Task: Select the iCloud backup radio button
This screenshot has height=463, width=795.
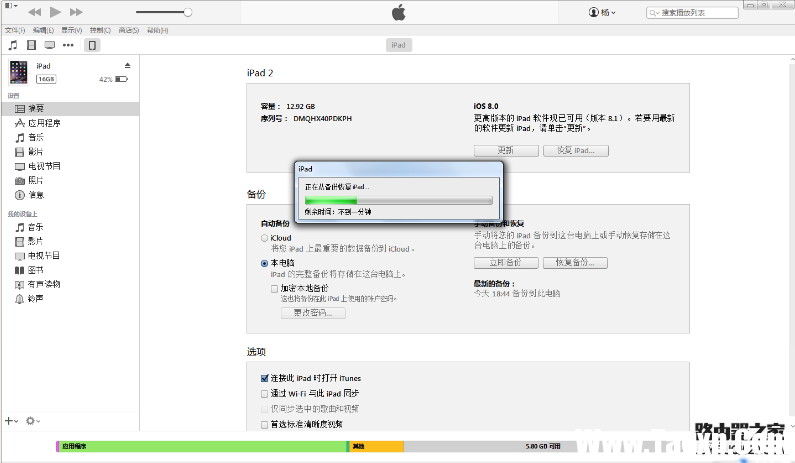Action: tap(264, 238)
